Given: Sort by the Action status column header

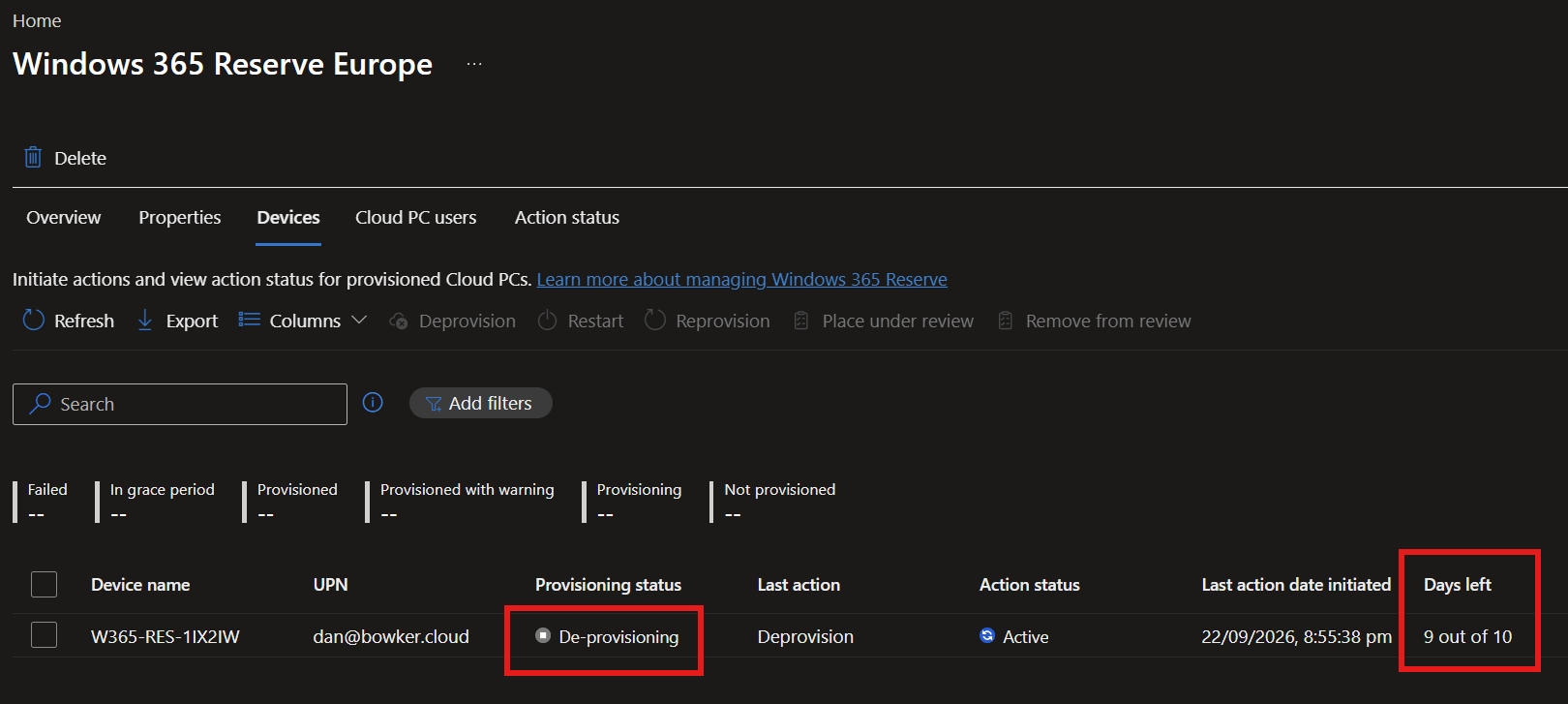Looking at the screenshot, I should [1029, 584].
